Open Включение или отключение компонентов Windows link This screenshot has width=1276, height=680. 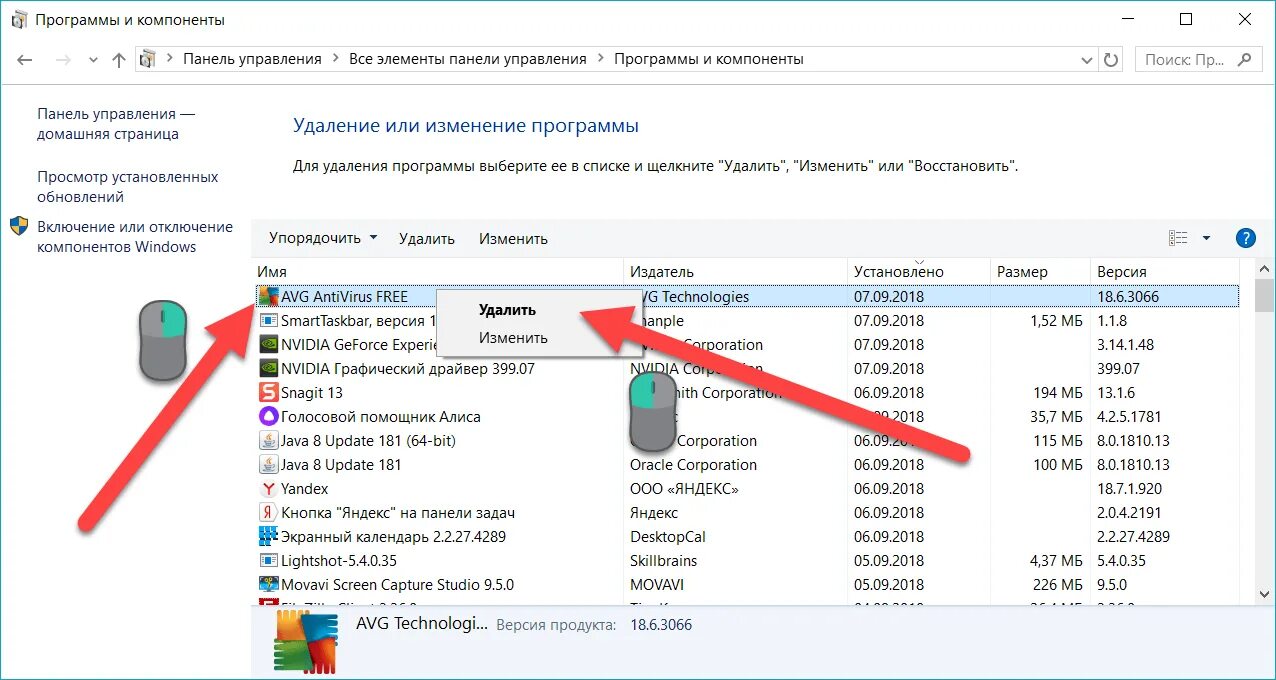tap(135, 237)
